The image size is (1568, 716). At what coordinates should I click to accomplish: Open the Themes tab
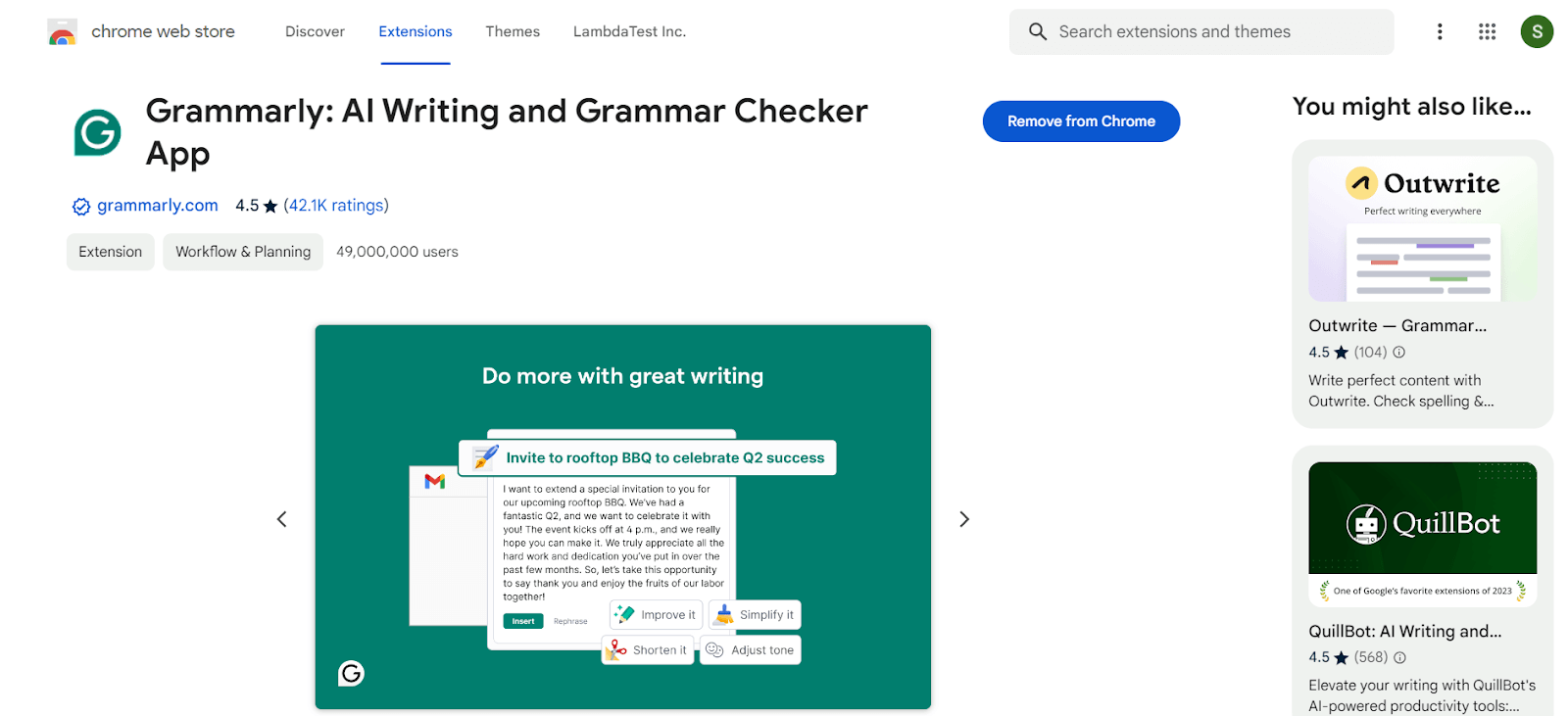click(x=513, y=31)
